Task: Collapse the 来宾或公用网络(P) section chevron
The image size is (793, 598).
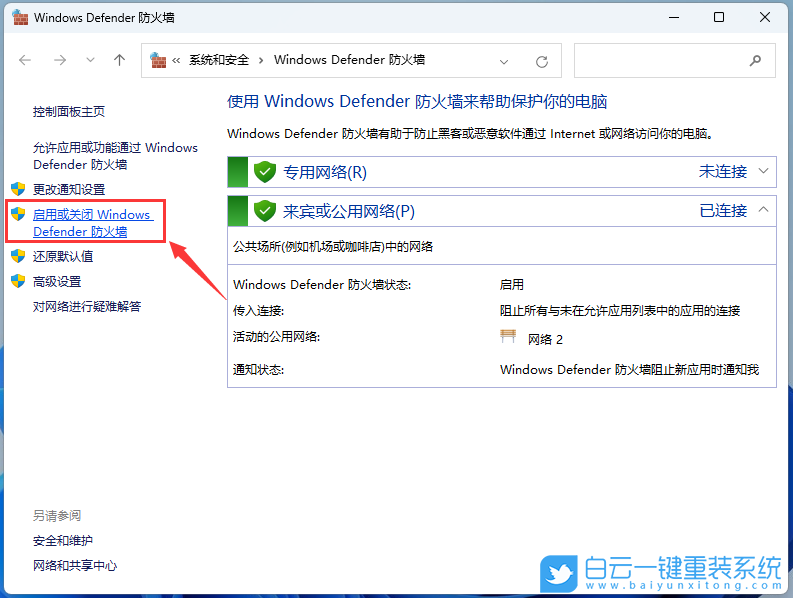Action: (764, 209)
